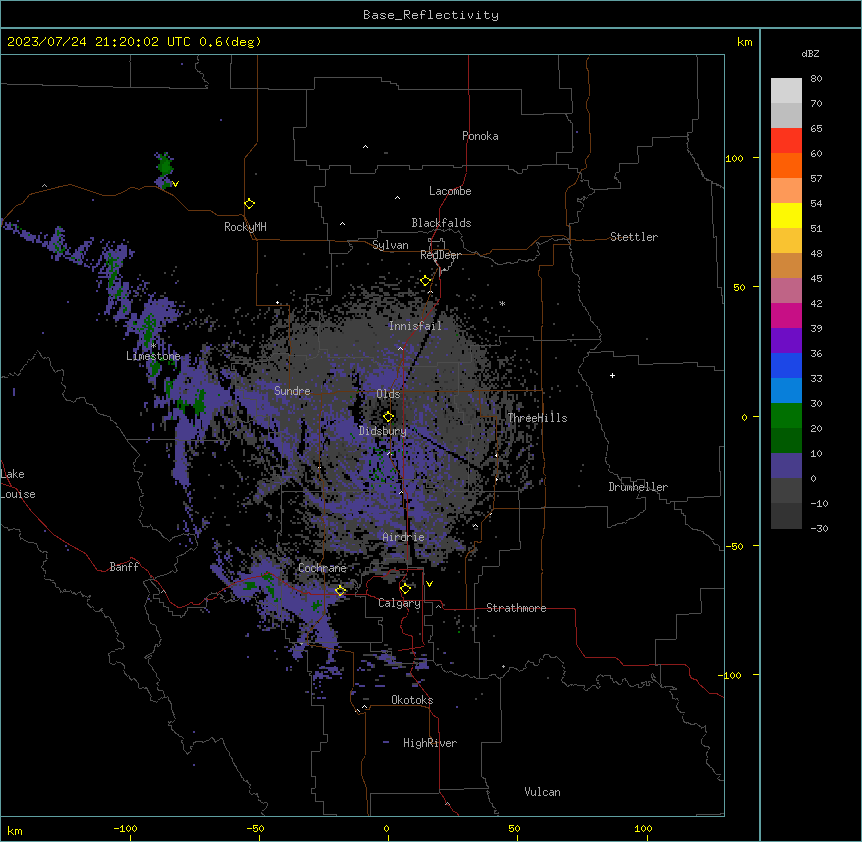The image size is (862, 842).
Task: Click the Limestone label
Action: pos(153,356)
